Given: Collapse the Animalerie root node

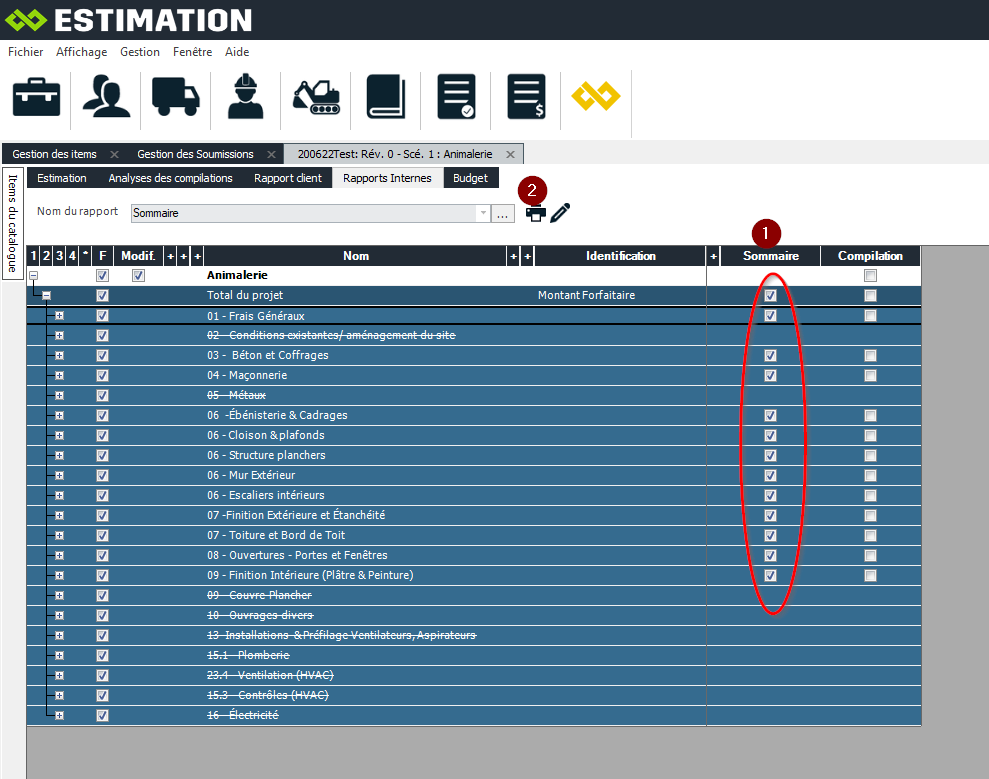Looking at the screenshot, I should 33,276.
